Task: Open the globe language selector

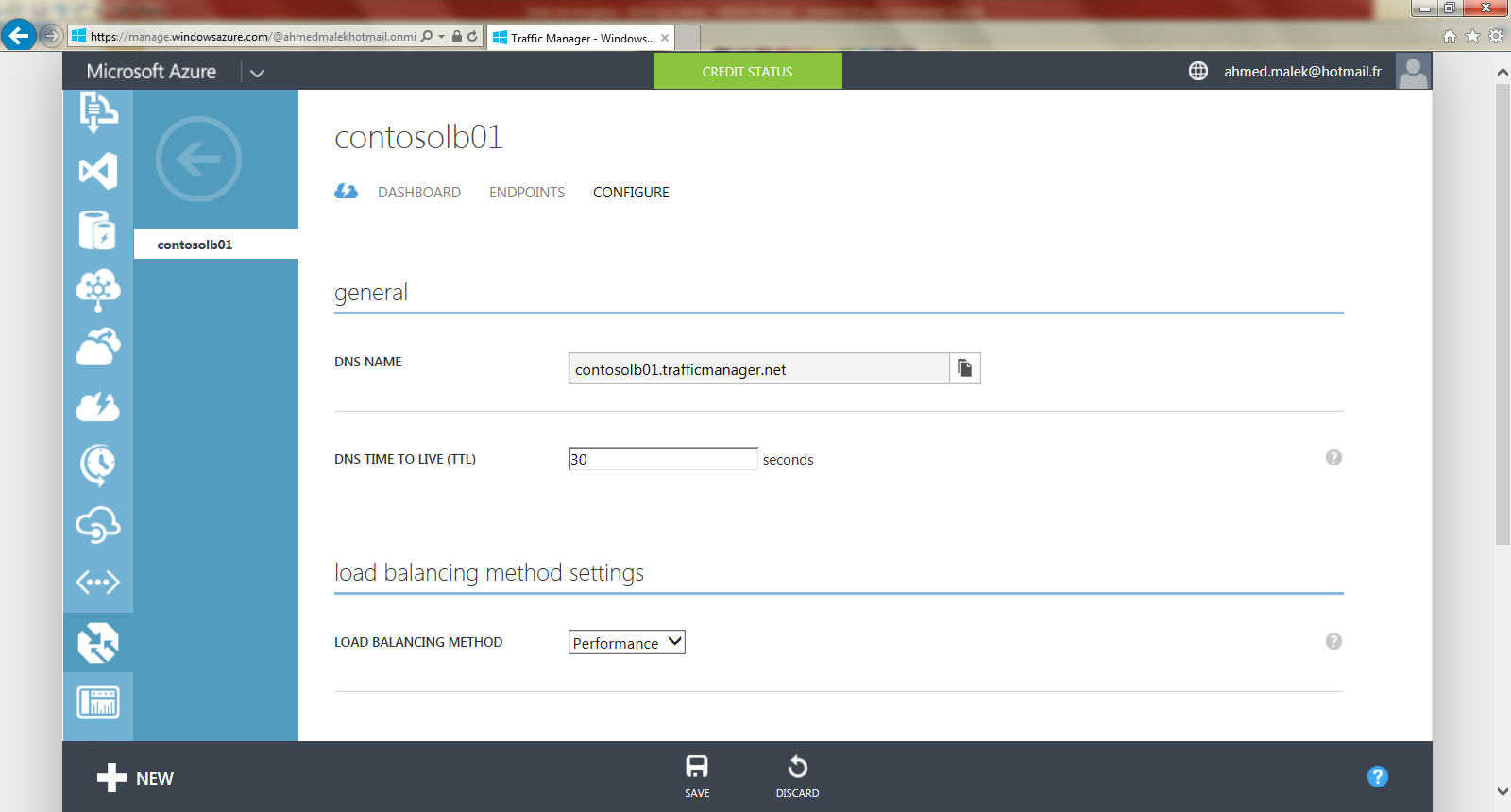Action: tap(1198, 71)
